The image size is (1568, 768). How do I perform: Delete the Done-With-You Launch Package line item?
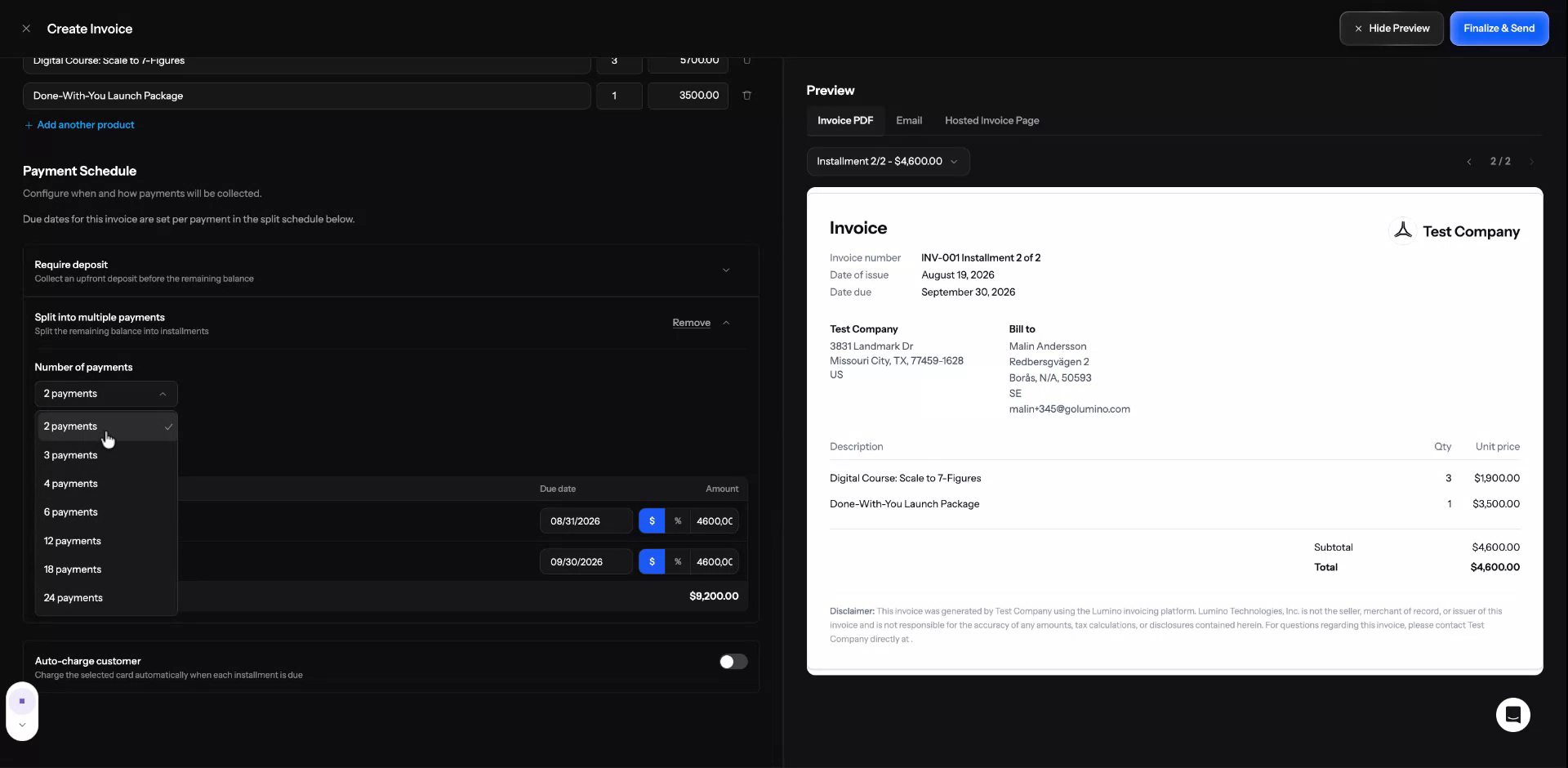tap(746, 96)
